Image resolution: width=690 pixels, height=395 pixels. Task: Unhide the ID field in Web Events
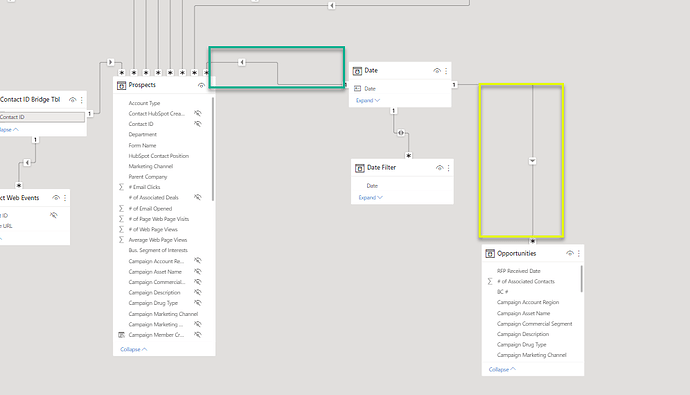pyautogui.click(x=54, y=216)
